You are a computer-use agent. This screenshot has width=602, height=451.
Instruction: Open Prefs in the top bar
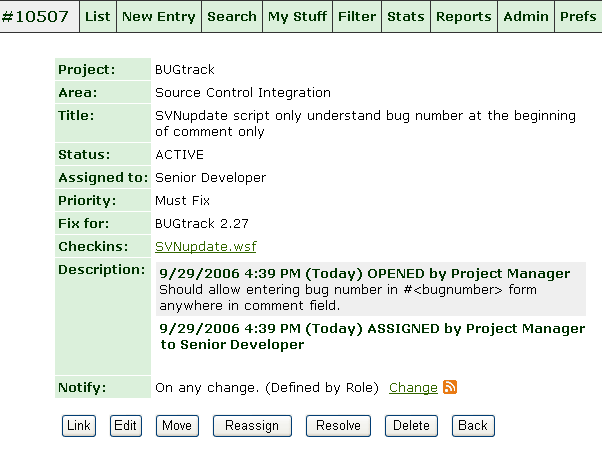578,16
